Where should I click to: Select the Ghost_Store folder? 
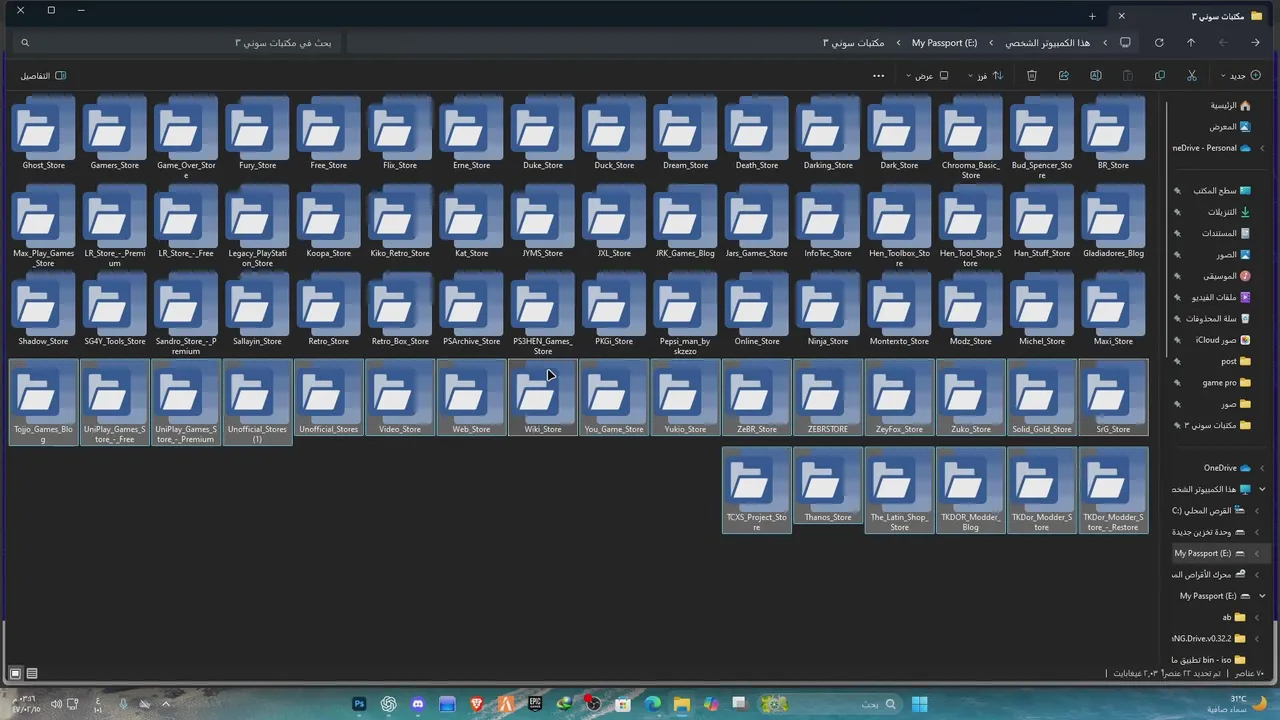pos(43,134)
